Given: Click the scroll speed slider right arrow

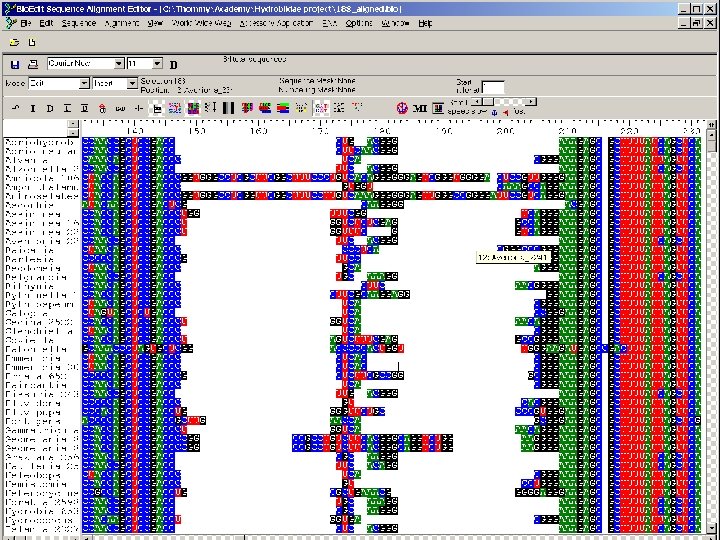Looking at the screenshot, I should click(x=532, y=101).
